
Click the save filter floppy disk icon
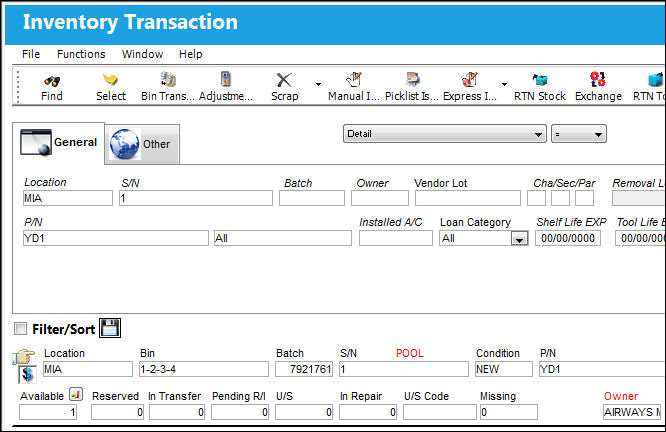[110, 328]
